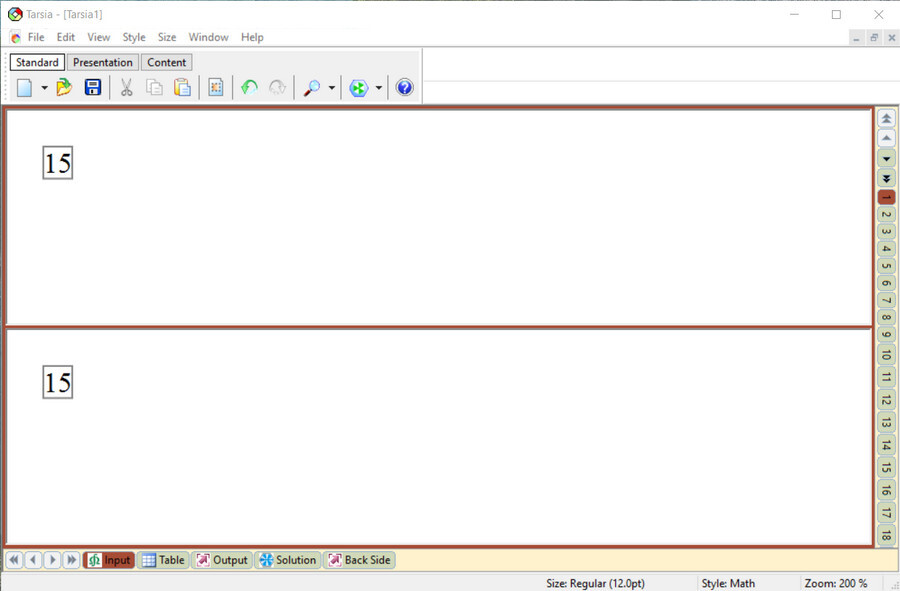Expand the puzzle type dropdown arrow
Viewport: 900px width, 591px height.
379,88
